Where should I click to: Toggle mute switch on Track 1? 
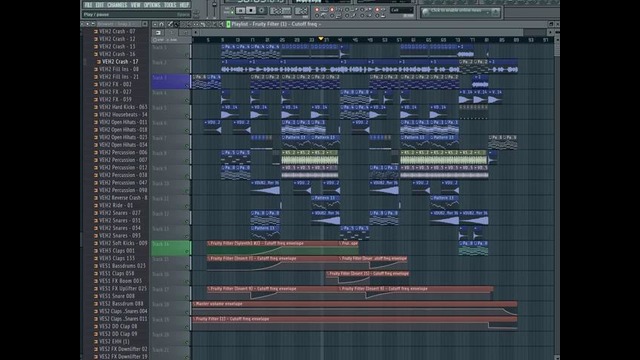pos(187,55)
